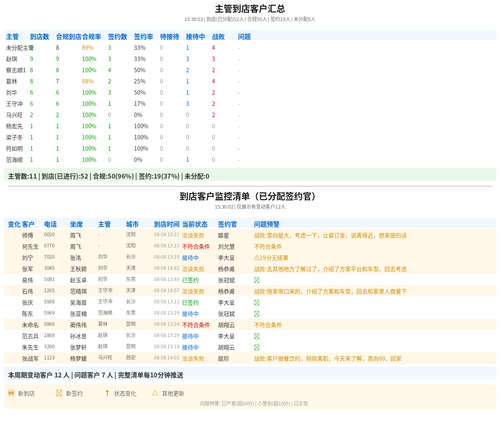Click the 到店客户监控清单 section title
Image resolution: width=500 pixels, height=426 pixels.
click(247, 196)
